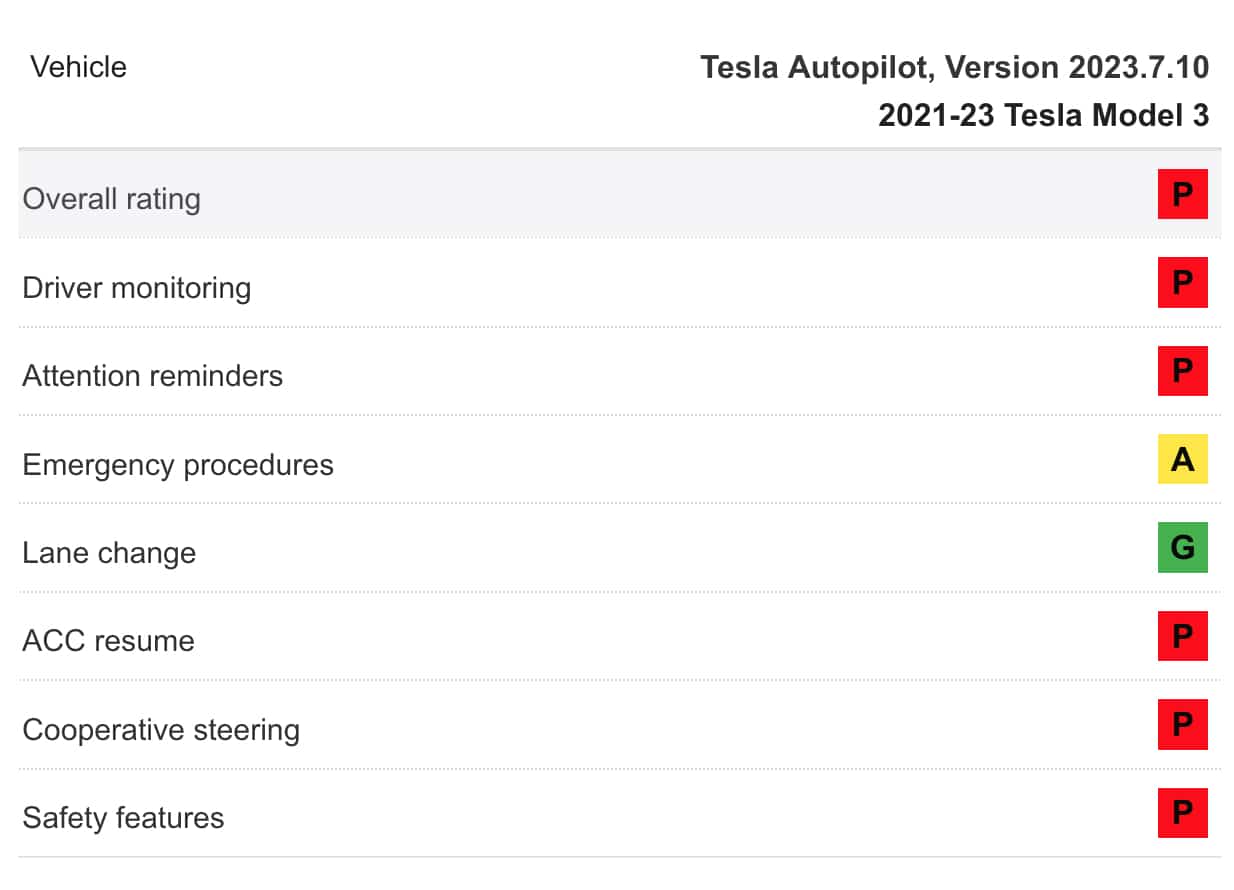
Task: Select the yellow A badge for Emergency procedures
Action: coord(1182,459)
